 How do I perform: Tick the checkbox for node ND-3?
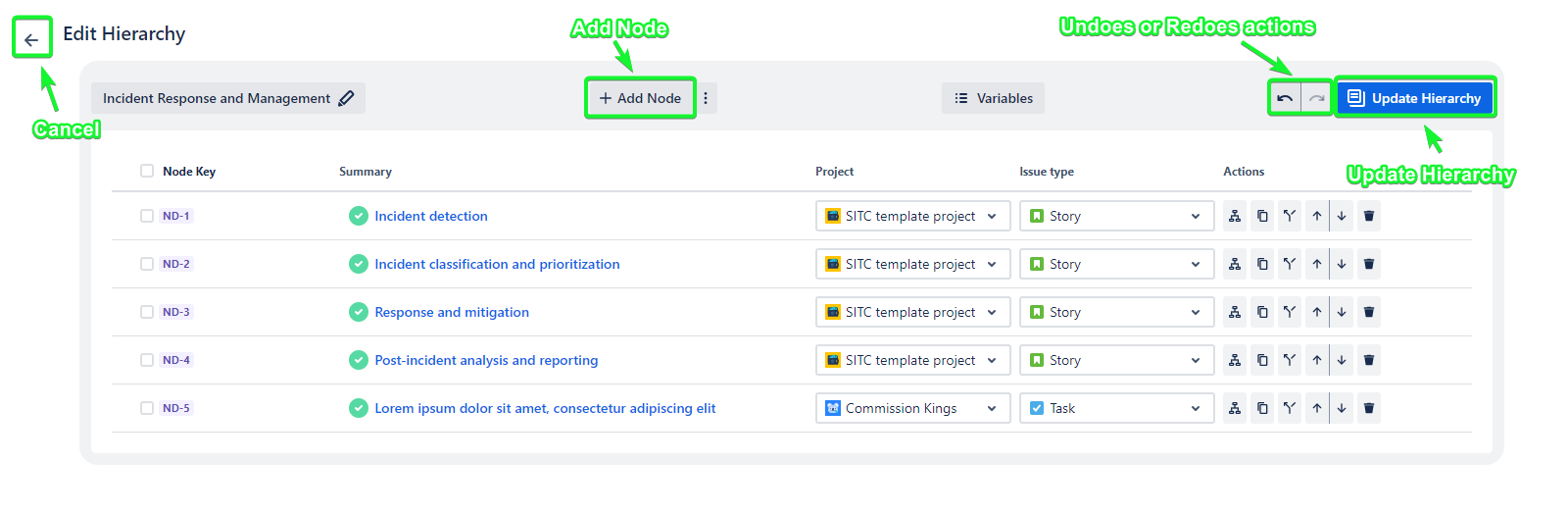click(x=147, y=312)
